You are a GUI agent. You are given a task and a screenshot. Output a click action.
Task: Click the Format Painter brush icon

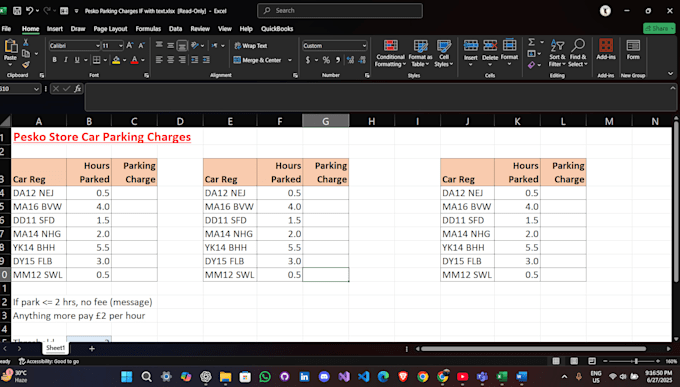tap(26, 65)
